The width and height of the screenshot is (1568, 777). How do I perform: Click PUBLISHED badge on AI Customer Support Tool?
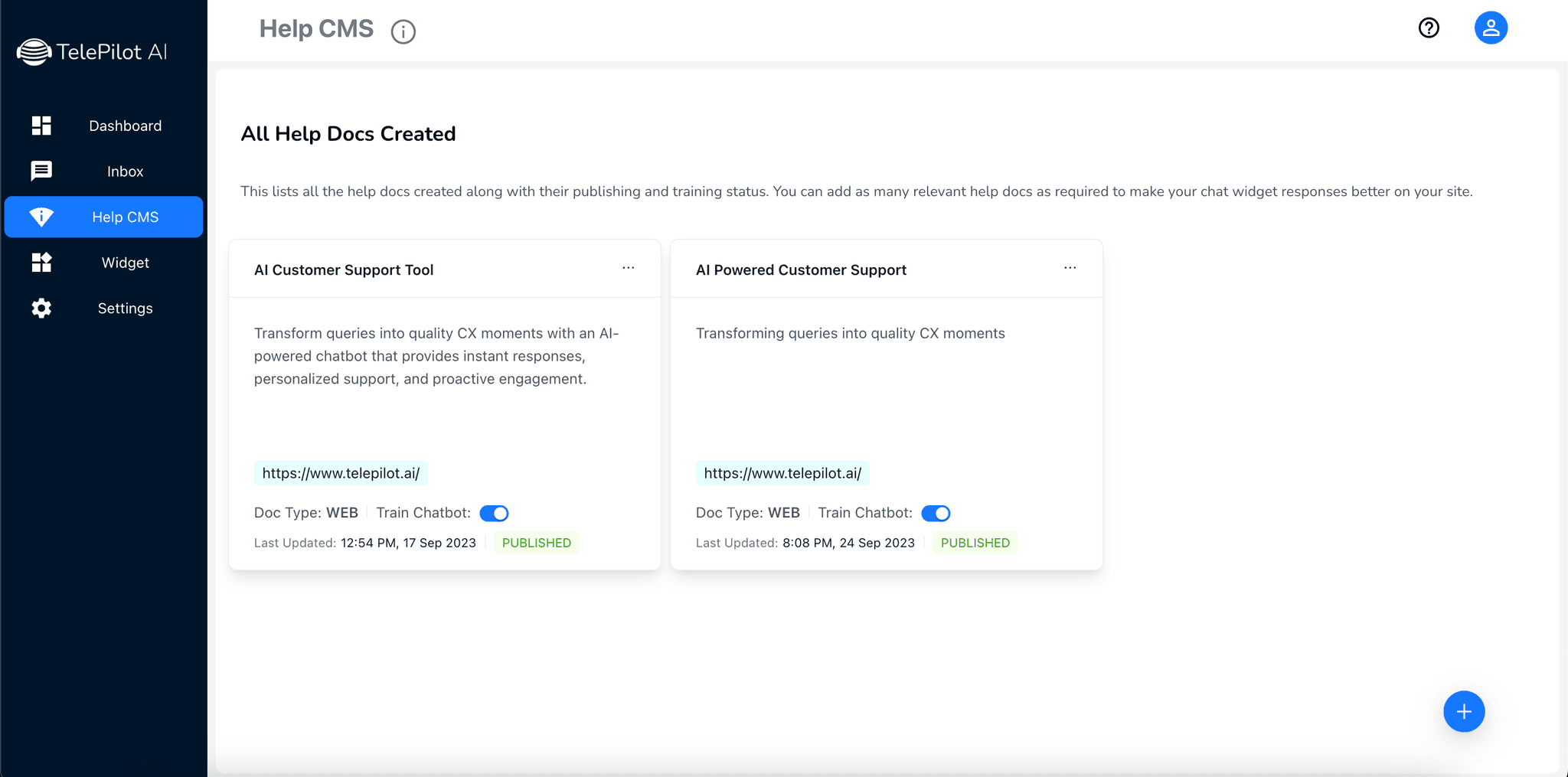pyautogui.click(x=536, y=543)
